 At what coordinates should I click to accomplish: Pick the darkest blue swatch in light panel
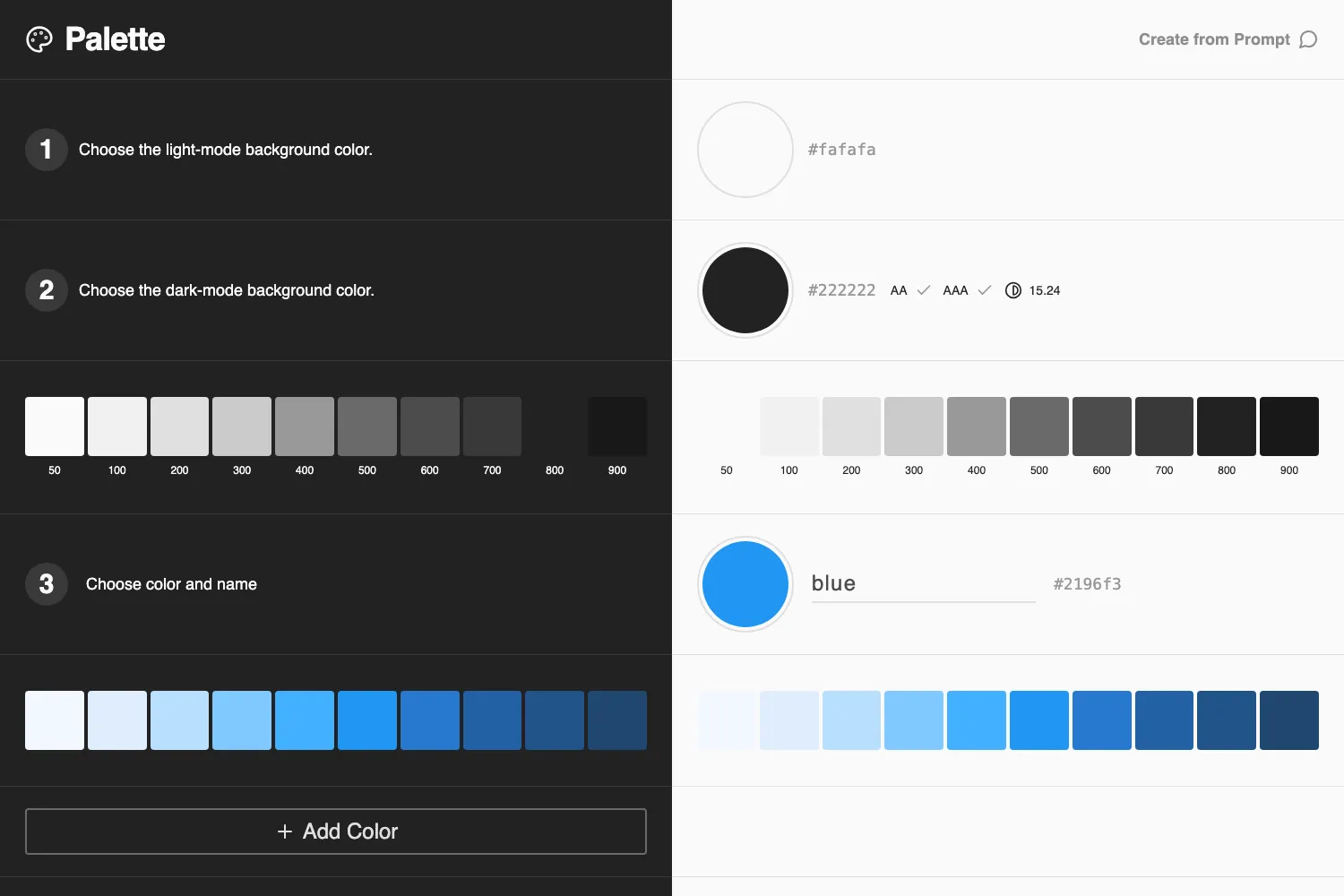pyautogui.click(x=1289, y=720)
